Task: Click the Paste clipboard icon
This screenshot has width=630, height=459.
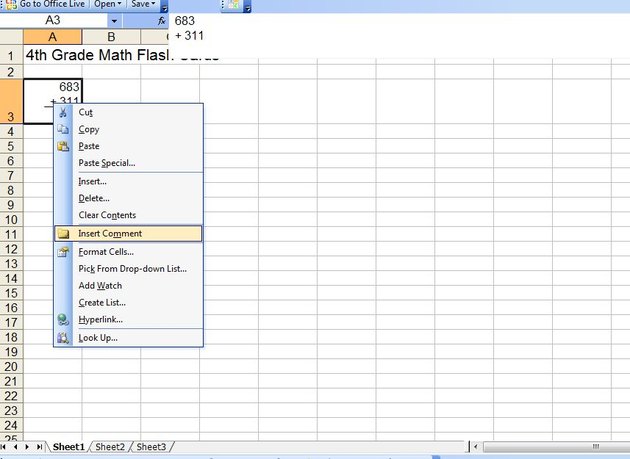Action: [63, 146]
